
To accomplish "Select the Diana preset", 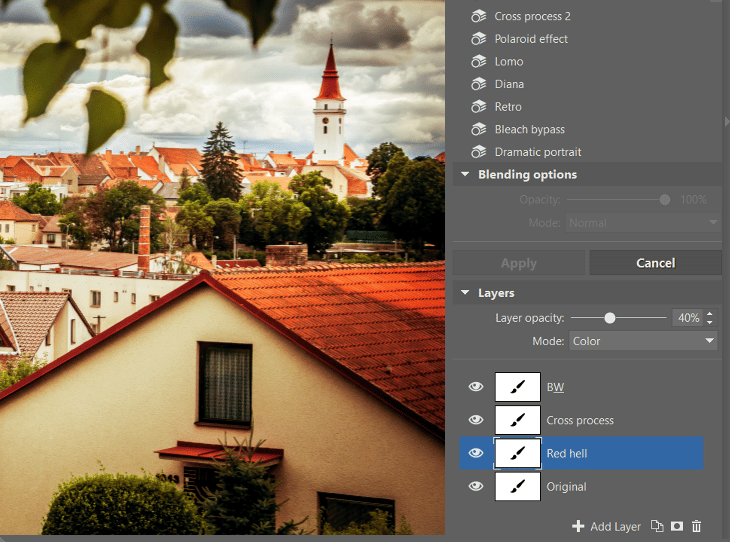I will [509, 84].
